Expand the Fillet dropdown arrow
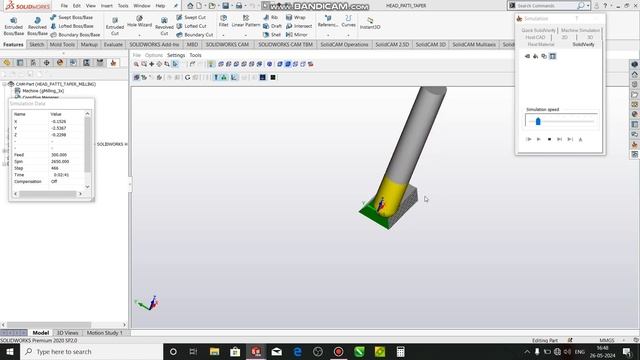 pos(223,35)
